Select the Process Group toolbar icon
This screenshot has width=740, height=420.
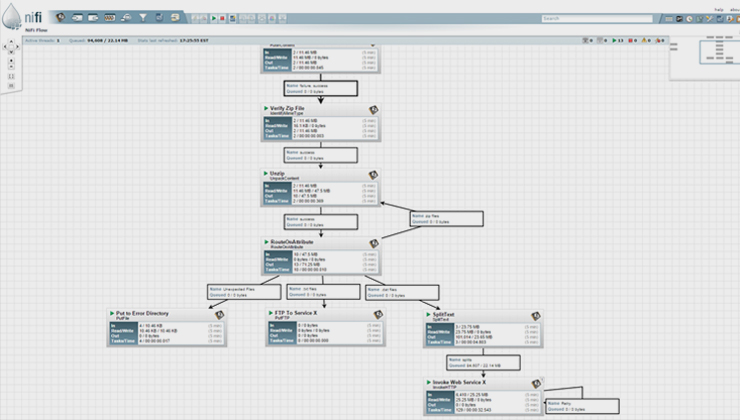pyautogui.click(x=109, y=18)
